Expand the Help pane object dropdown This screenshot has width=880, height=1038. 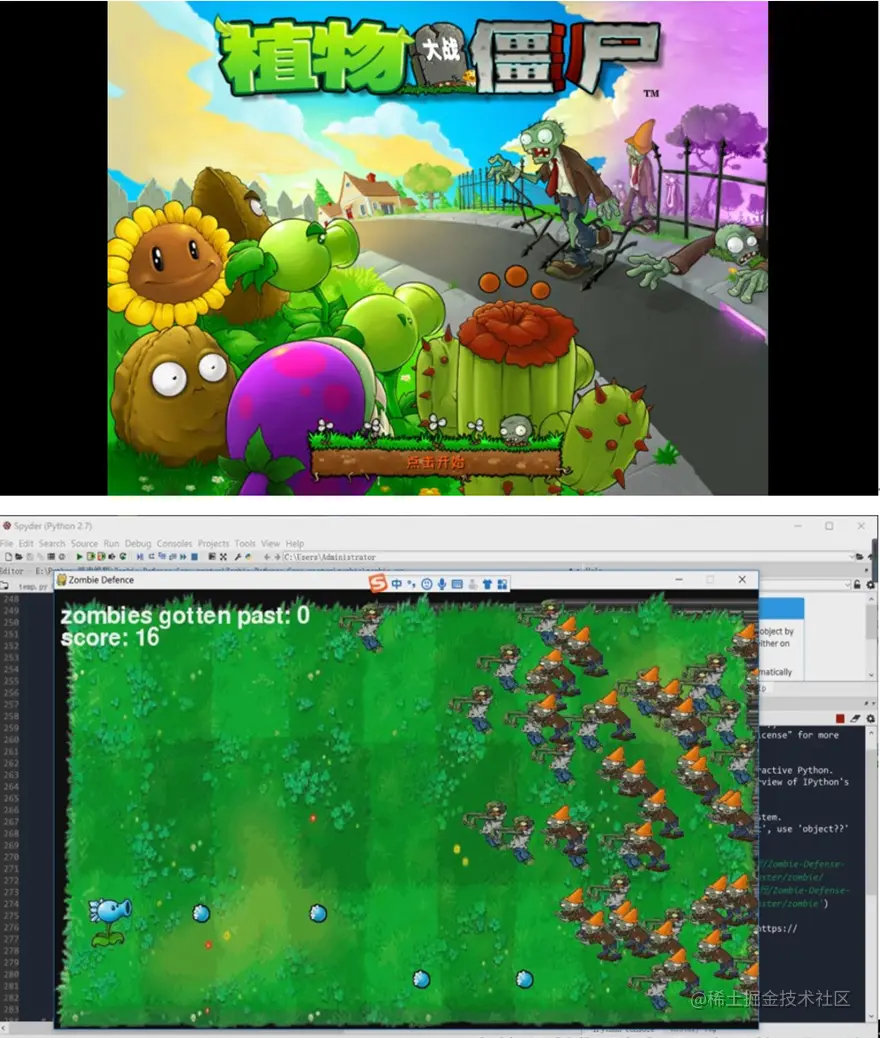pos(848,585)
